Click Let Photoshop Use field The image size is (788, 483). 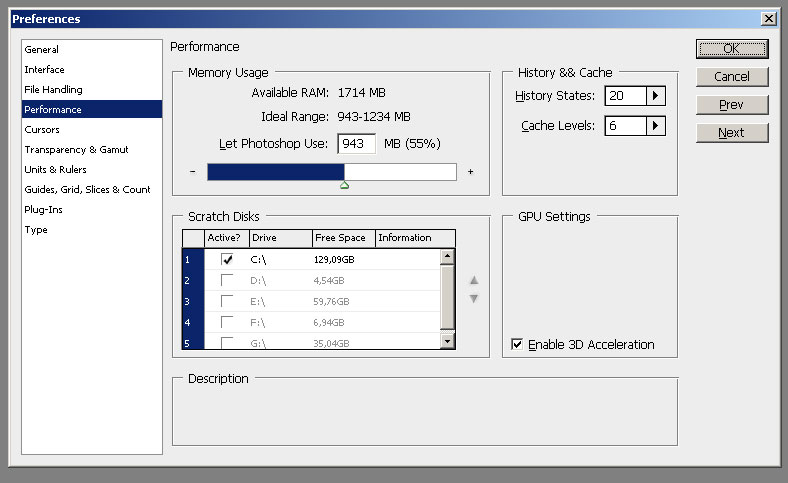pyautogui.click(x=356, y=144)
